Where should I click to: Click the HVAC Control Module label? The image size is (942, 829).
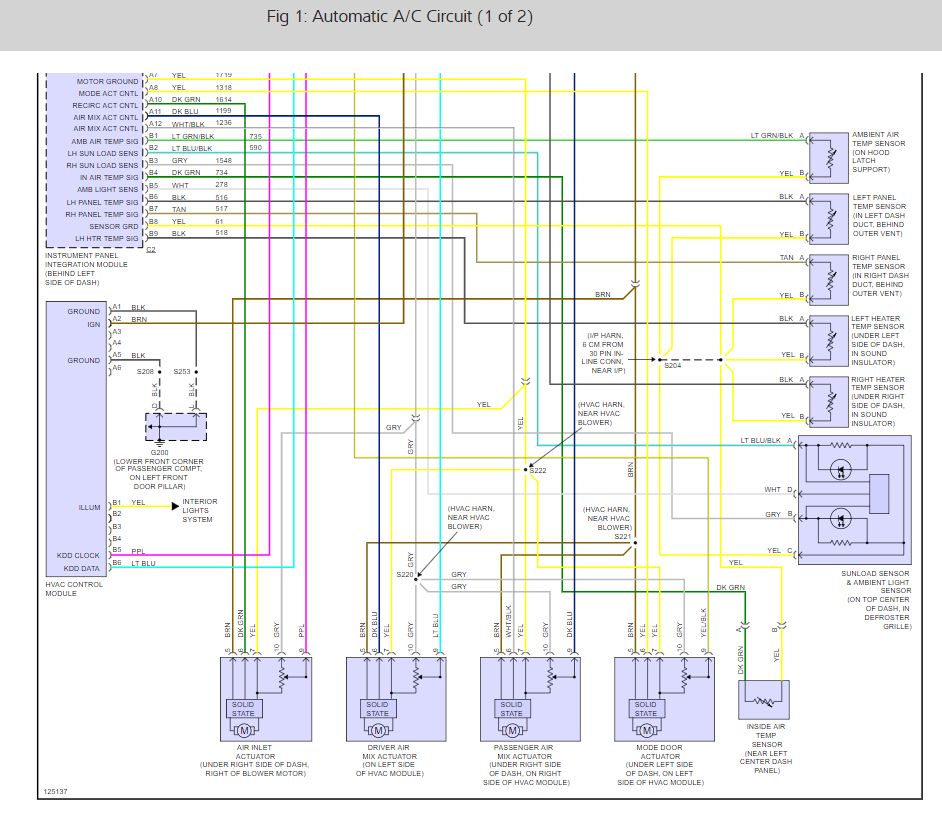pyautogui.click(x=74, y=589)
